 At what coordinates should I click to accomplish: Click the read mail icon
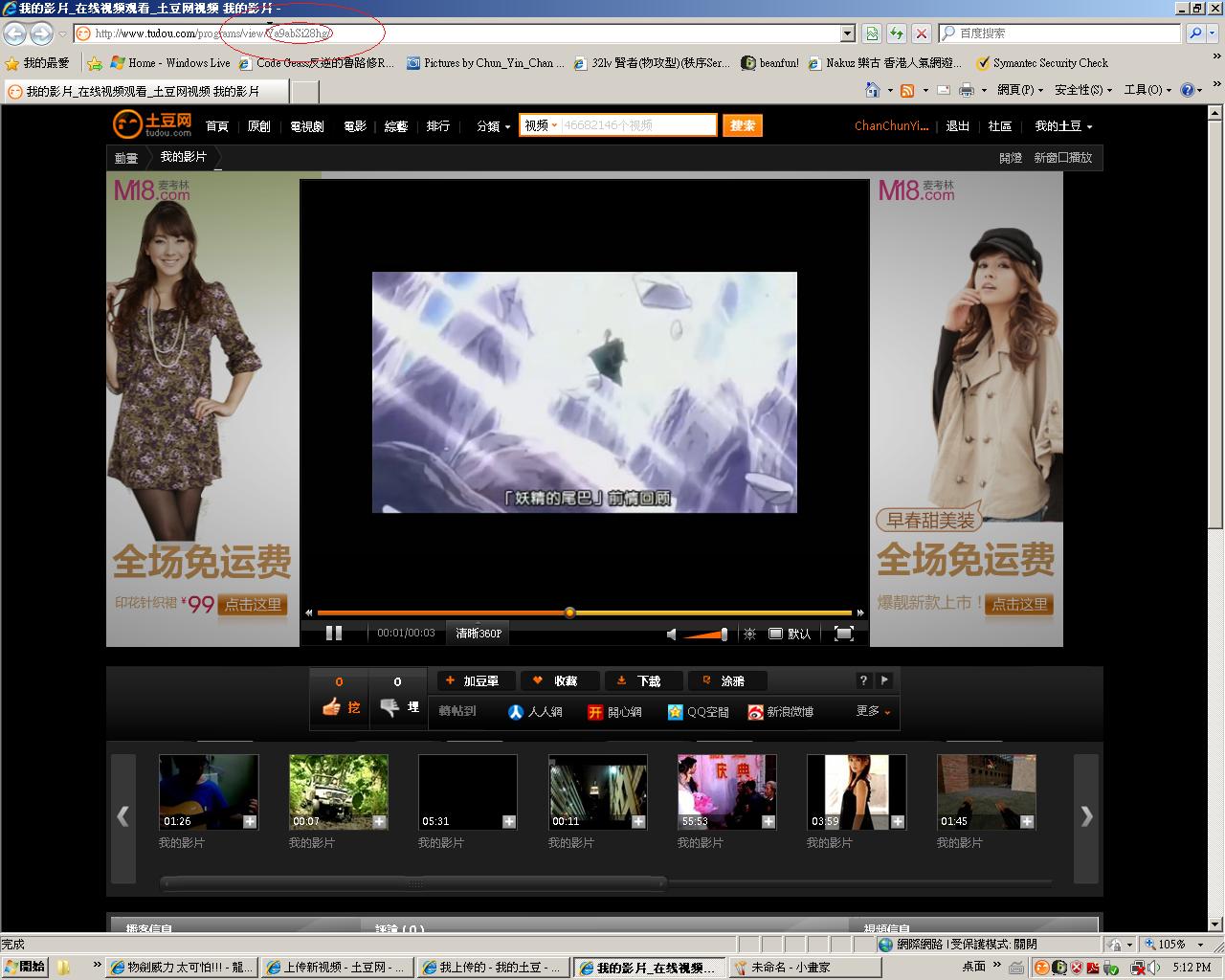(943, 90)
